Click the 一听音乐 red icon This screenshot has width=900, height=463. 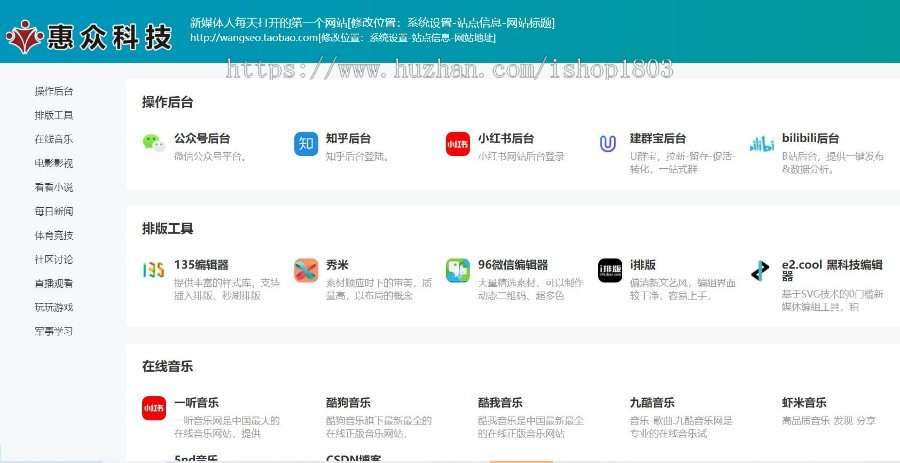tap(154, 408)
